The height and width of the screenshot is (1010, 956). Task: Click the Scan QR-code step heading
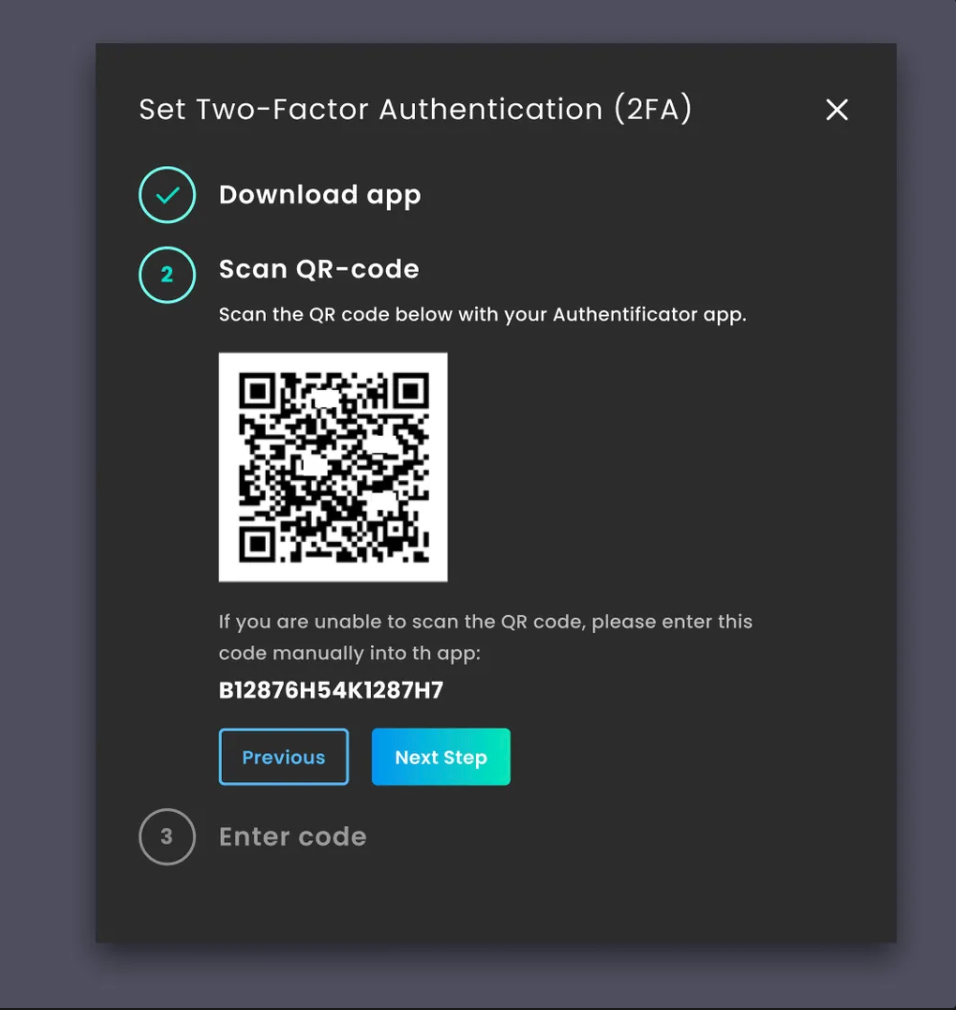tap(319, 269)
